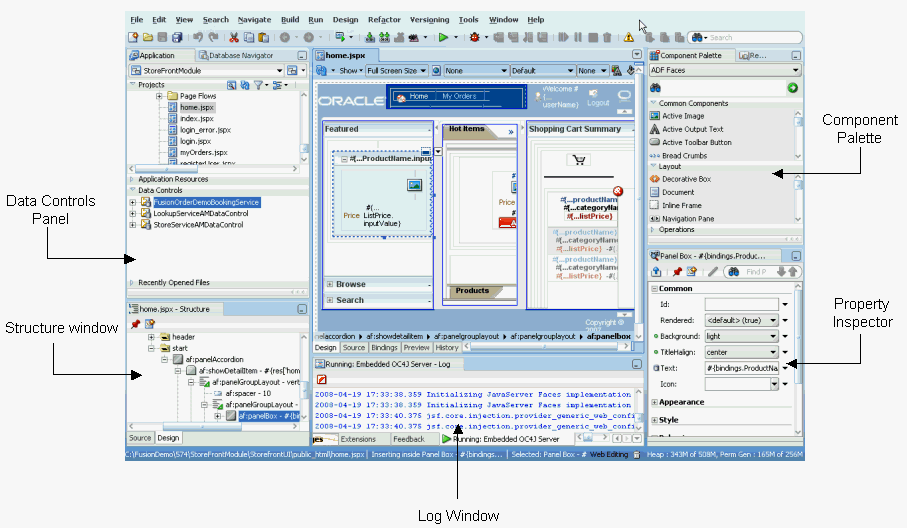Click the red stop icon in Log window
The height and width of the screenshot is (528, 907).
(x=322, y=379)
